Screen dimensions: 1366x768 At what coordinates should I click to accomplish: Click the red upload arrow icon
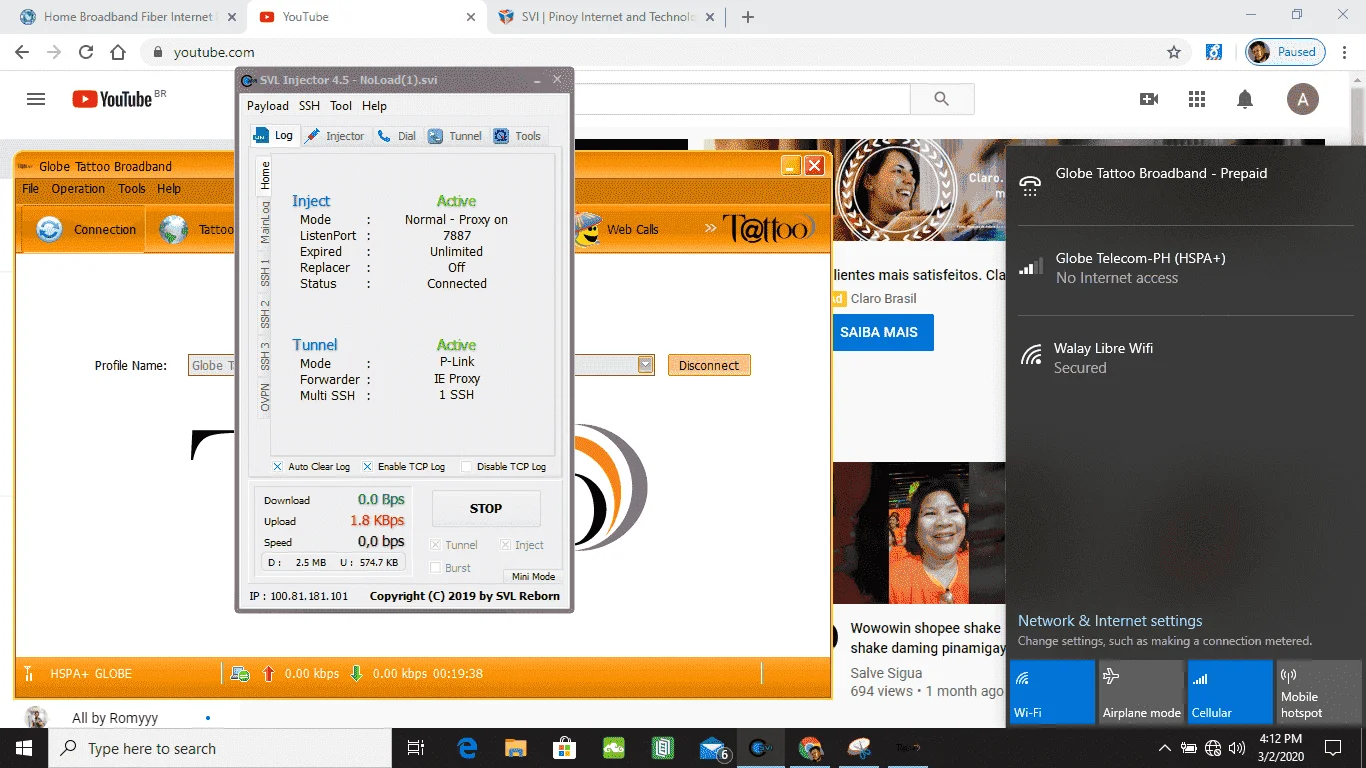pyautogui.click(x=268, y=673)
